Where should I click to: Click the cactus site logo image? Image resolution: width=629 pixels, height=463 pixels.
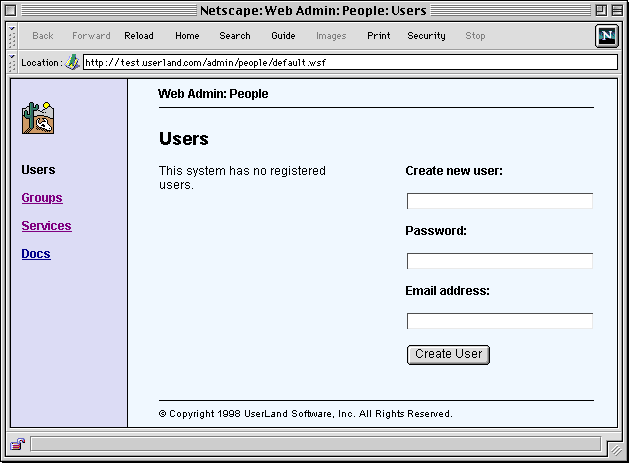[x=38, y=118]
